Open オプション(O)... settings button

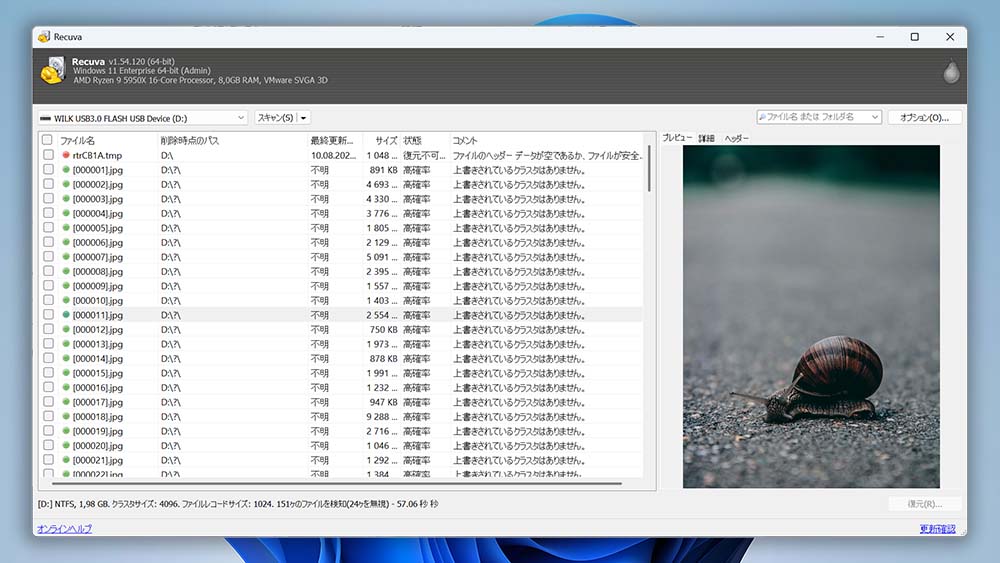924,117
